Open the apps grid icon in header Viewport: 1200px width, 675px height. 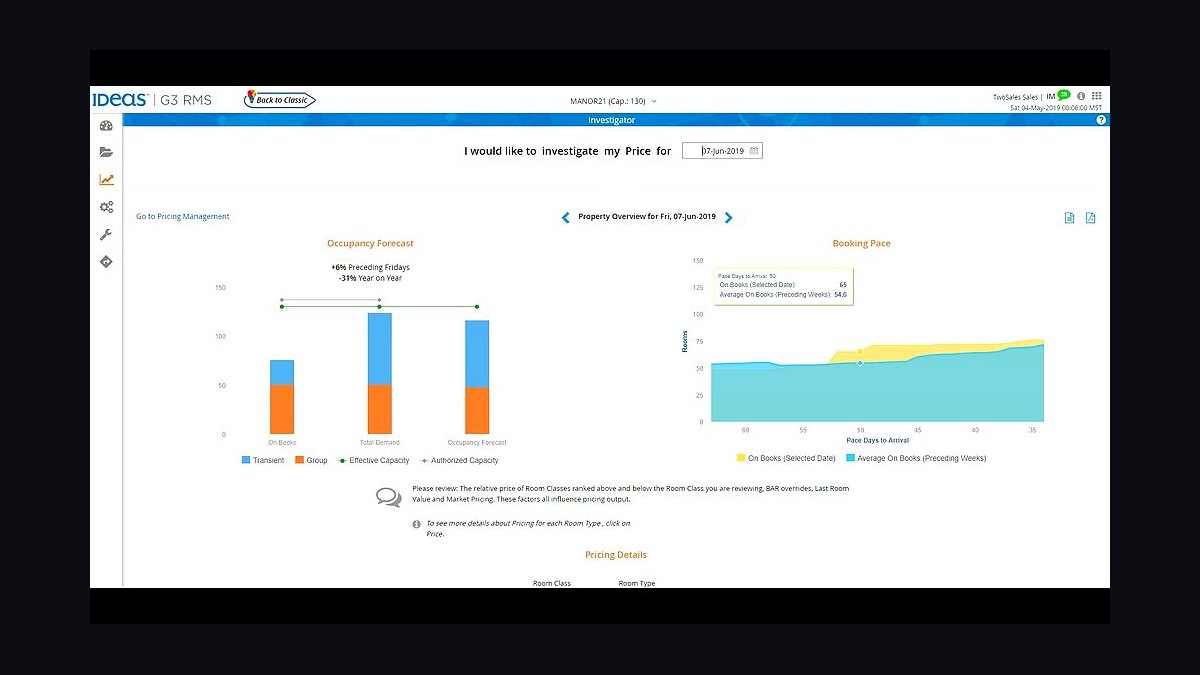pos(1096,96)
